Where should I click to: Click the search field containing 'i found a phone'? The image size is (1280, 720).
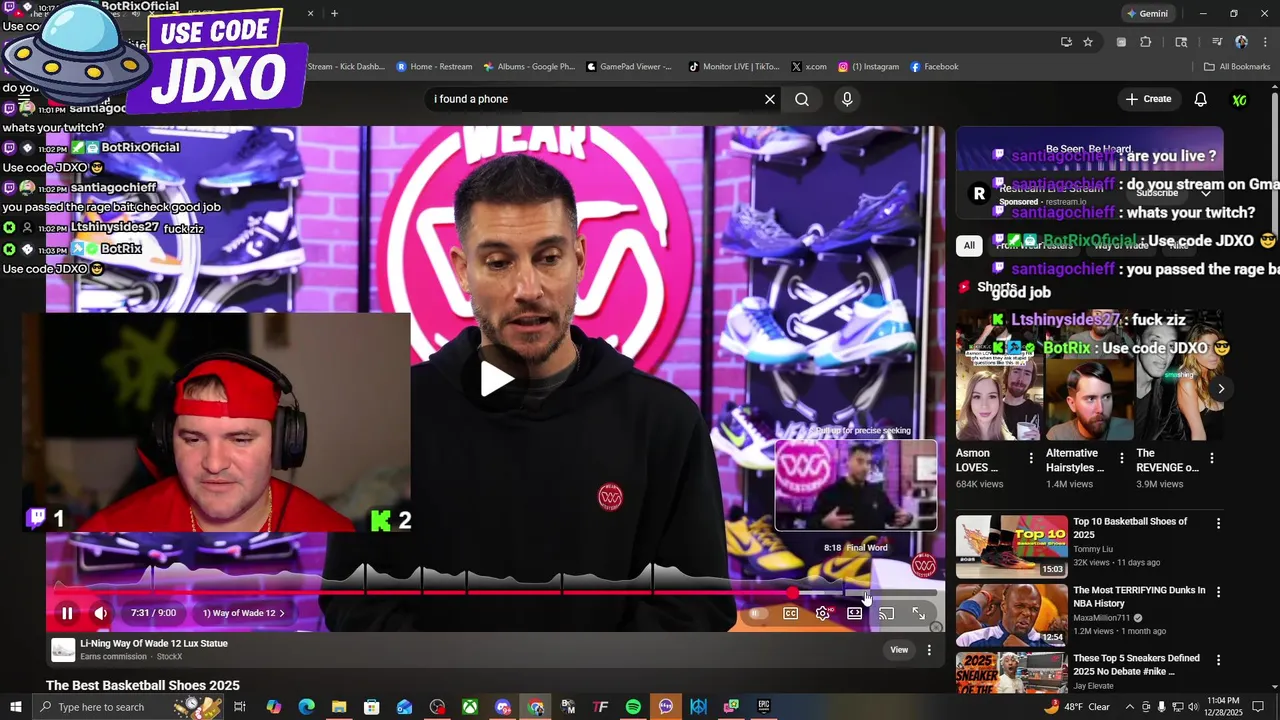tap(595, 99)
